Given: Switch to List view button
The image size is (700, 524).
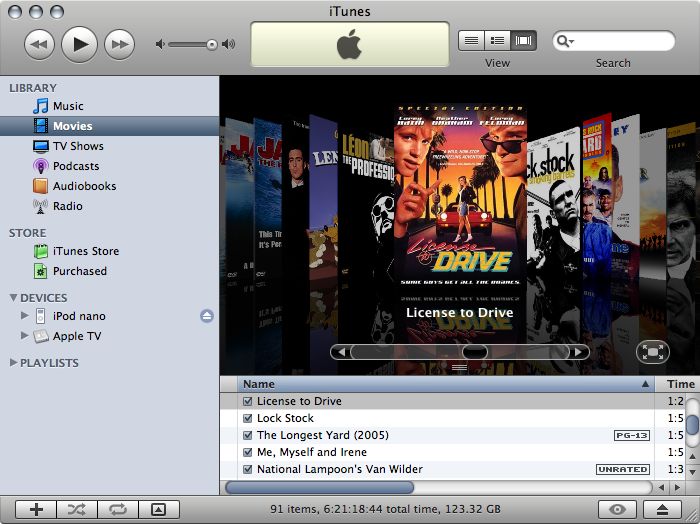Looking at the screenshot, I should click(471, 41).
